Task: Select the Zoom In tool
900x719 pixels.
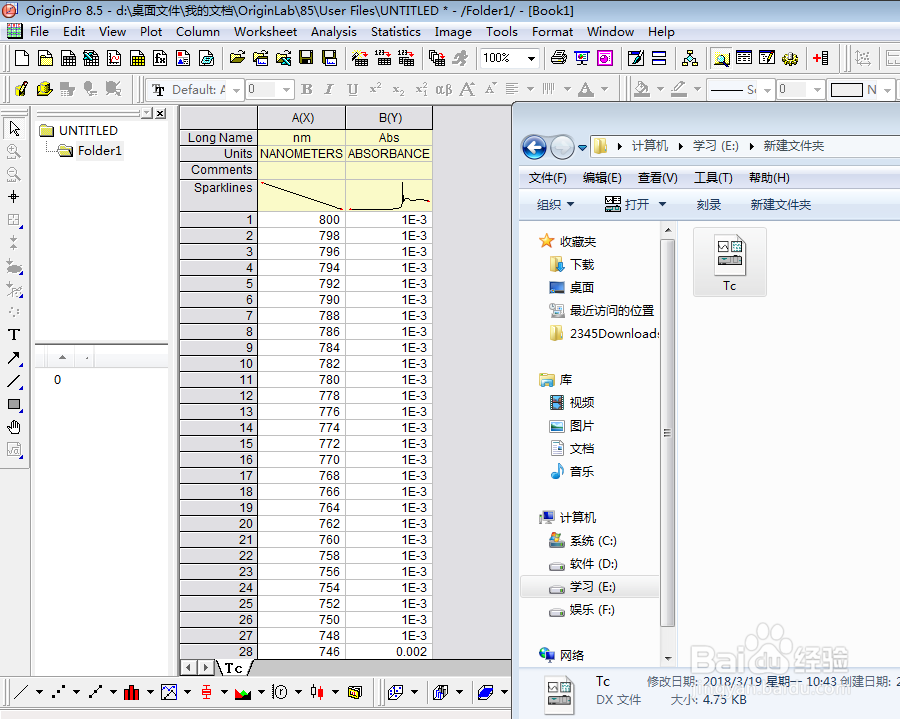Action: 14,151
